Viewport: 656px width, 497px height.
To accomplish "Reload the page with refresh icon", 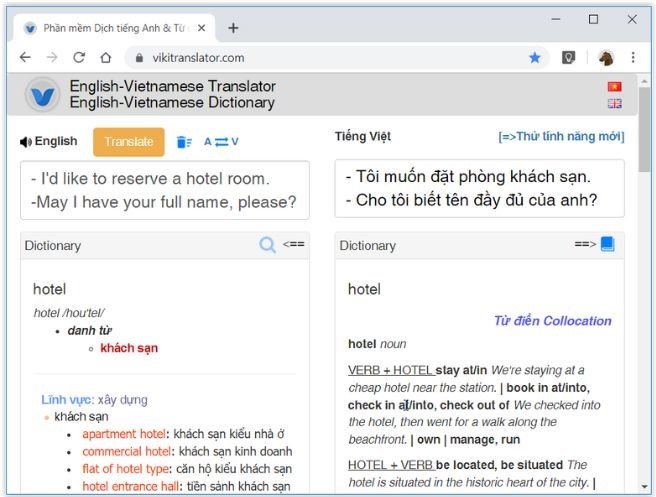I will pos(79,58).
